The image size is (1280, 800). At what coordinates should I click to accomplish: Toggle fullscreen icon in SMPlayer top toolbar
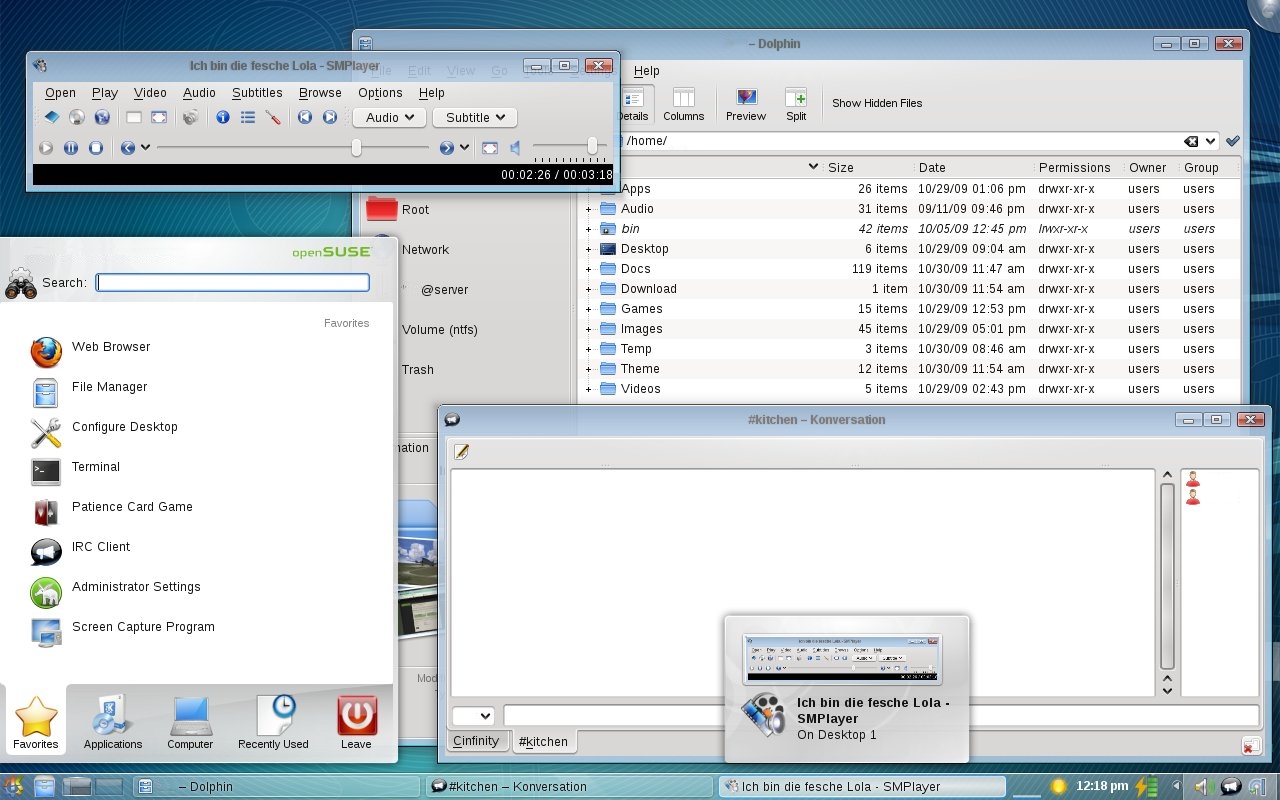(159, 118)
